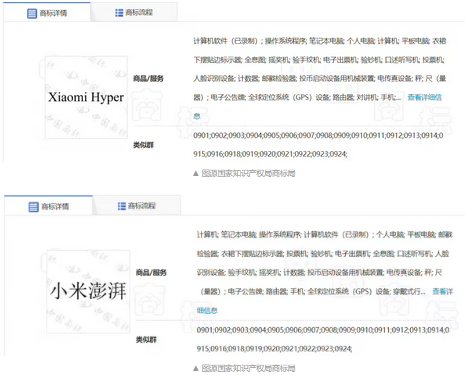Switch to the 商标流程 tab in the top panel
This screenshot has height=375, width=465.
(134, 12)
